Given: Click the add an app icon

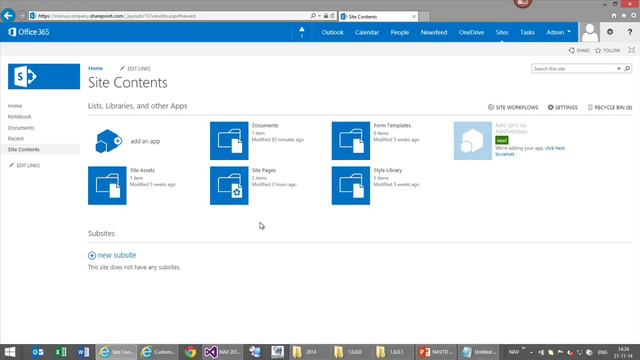Looking at the screenshot, I should click(x=108, y=141).
